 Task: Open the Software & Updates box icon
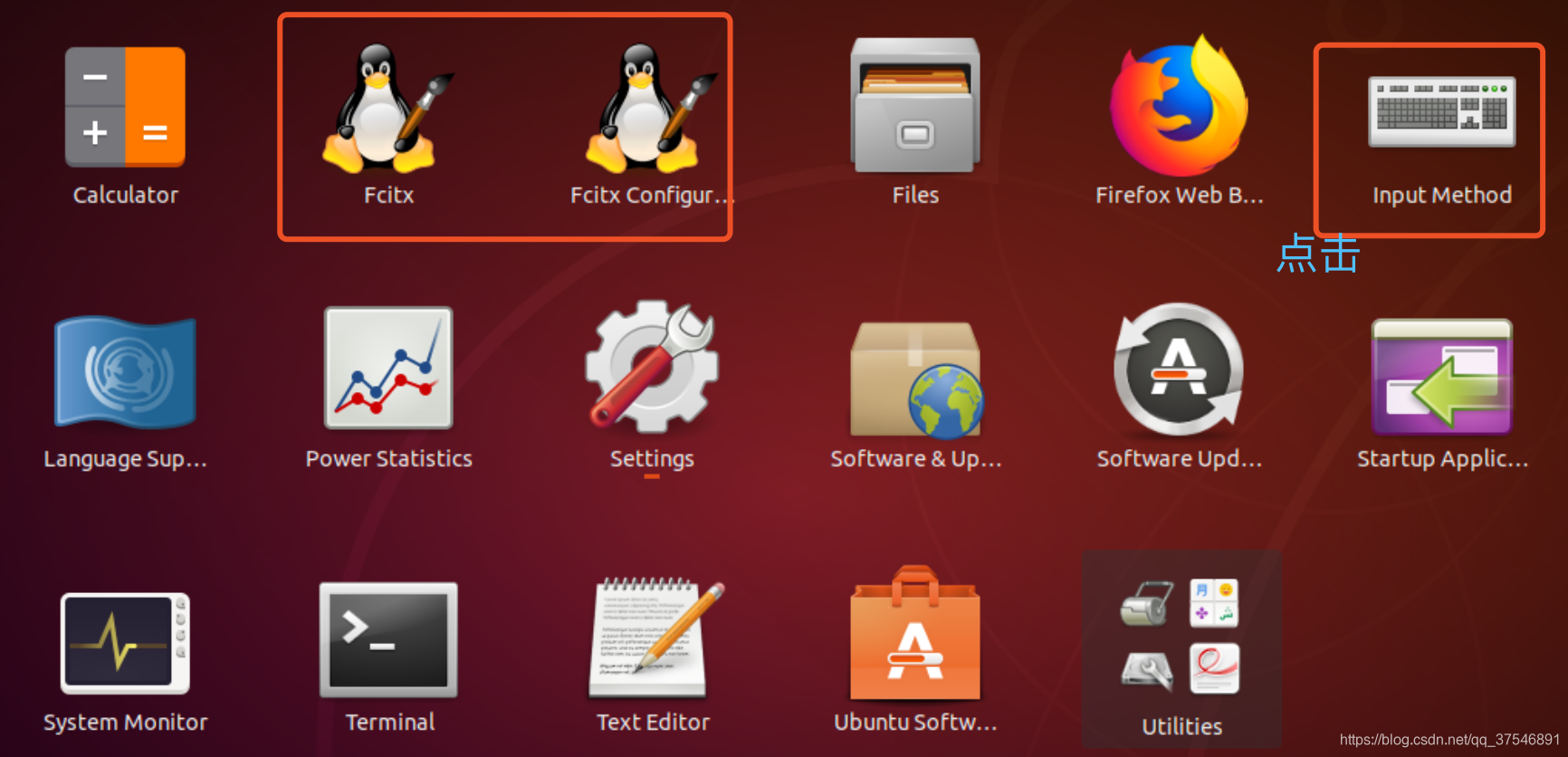coord(915,379)
